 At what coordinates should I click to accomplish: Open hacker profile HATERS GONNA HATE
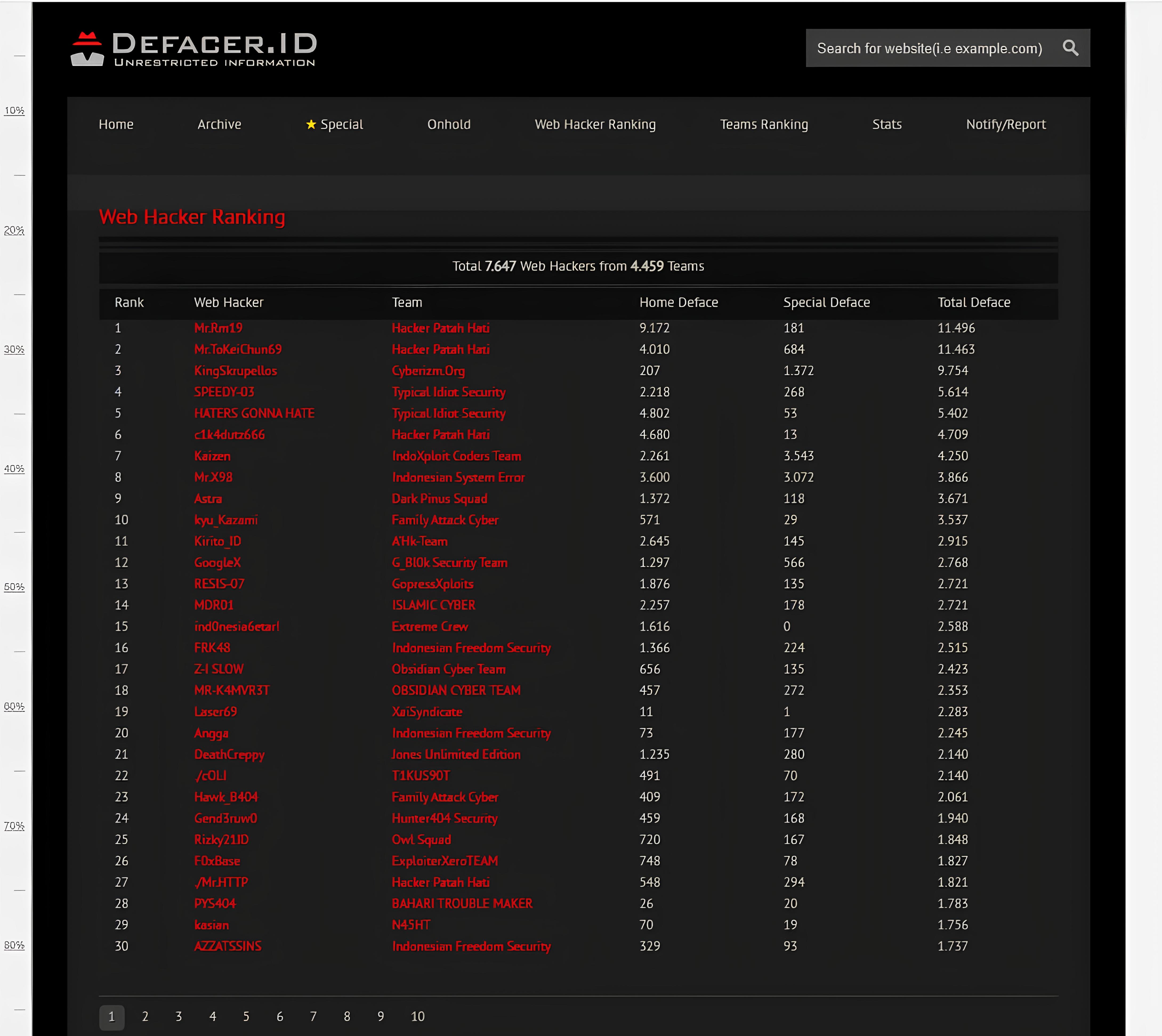[x=254, y=413]
